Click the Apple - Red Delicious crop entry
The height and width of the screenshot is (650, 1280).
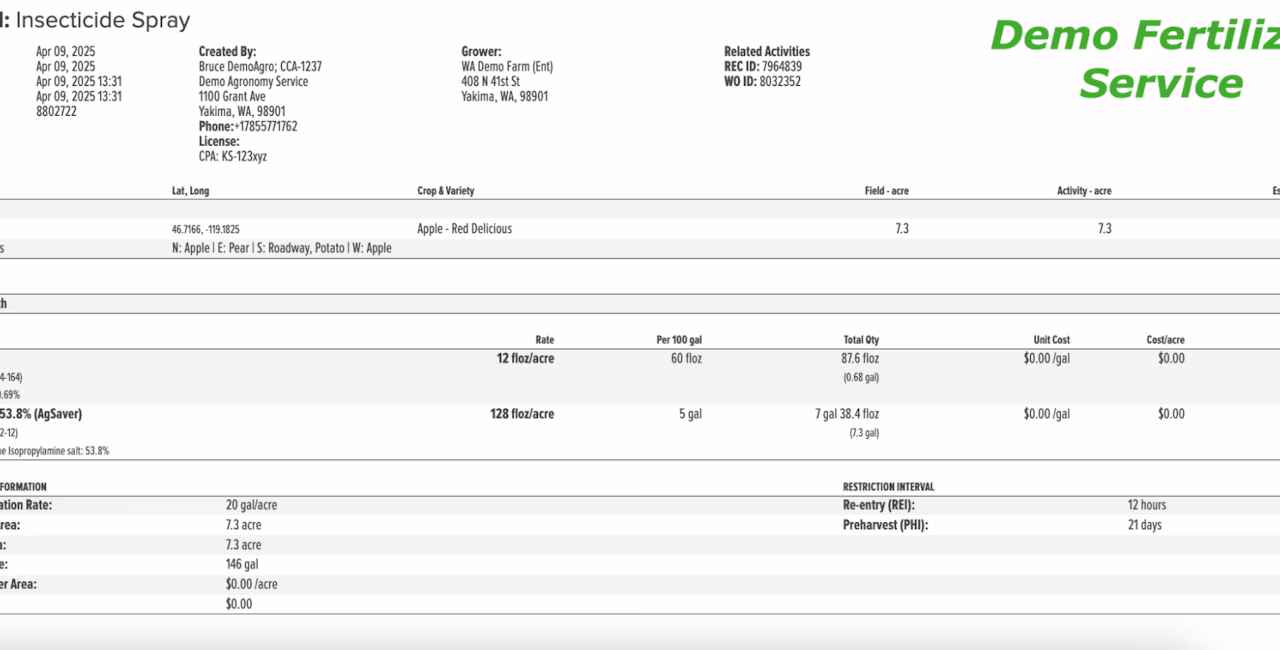click(x=464, y=229)
